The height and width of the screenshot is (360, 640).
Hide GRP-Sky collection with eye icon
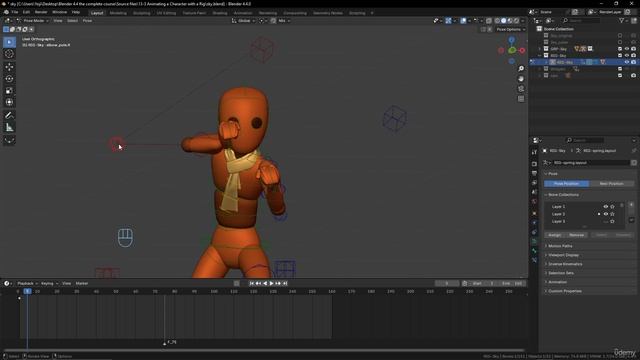point(627,49)
